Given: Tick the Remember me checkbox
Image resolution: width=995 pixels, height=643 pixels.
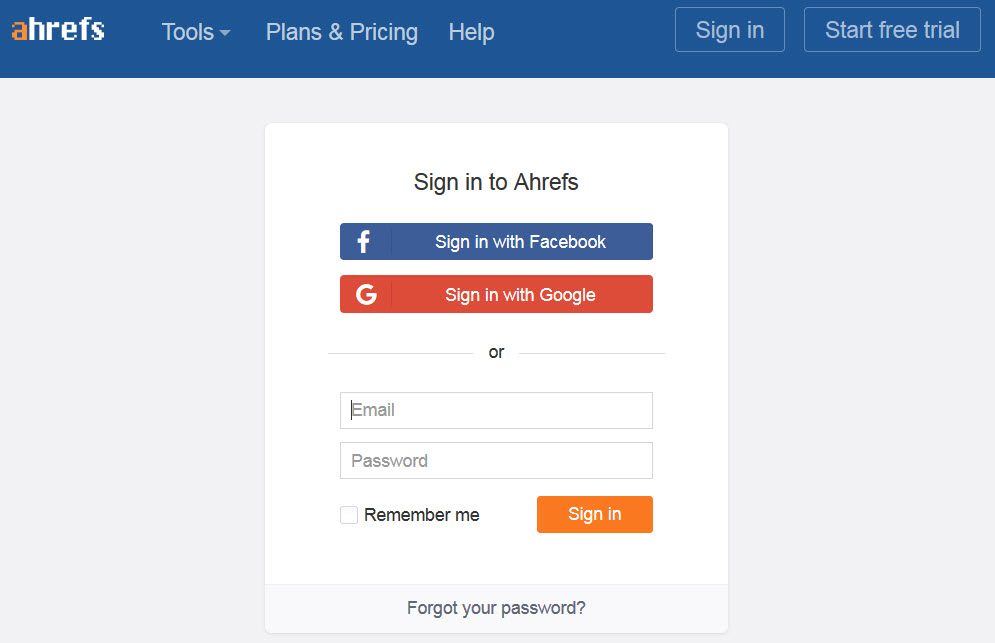Looking at the screenshot, I should pos(349,515).
